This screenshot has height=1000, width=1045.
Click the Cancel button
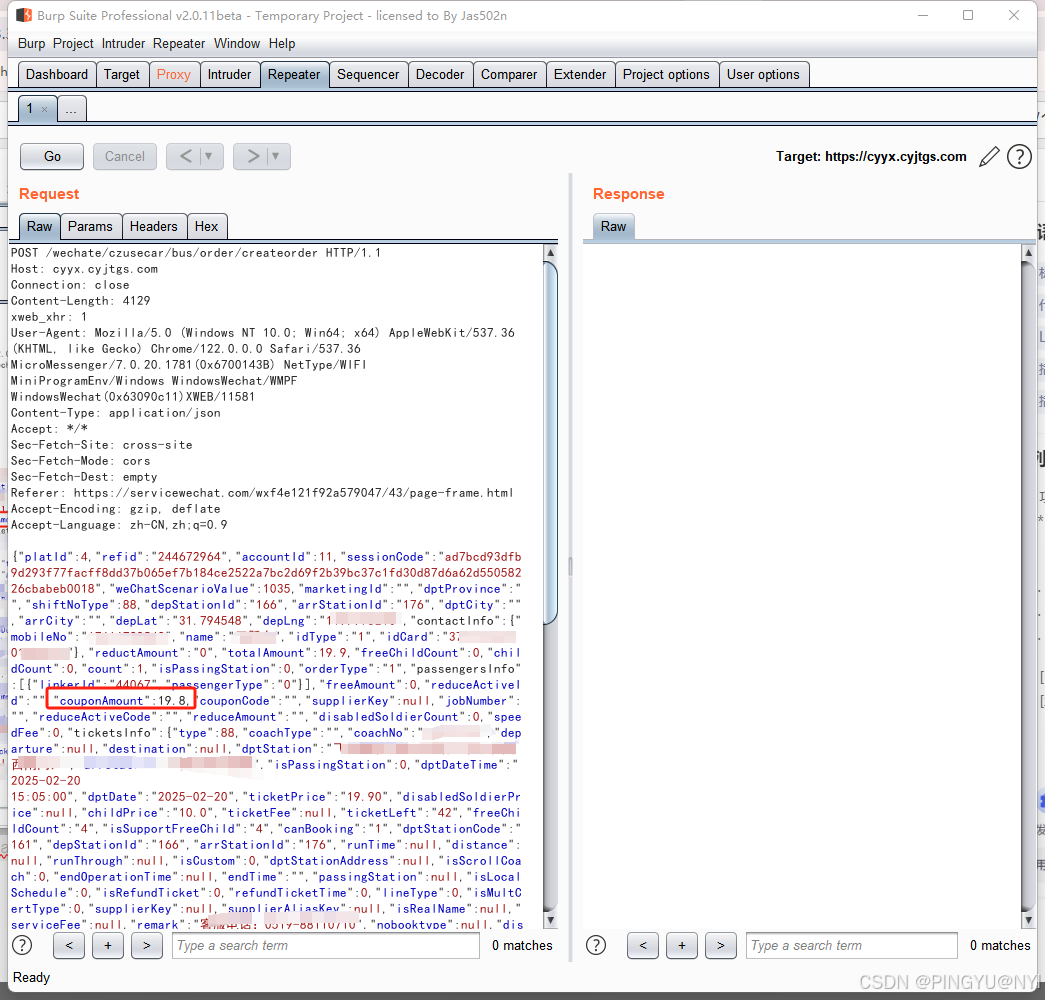125,157
